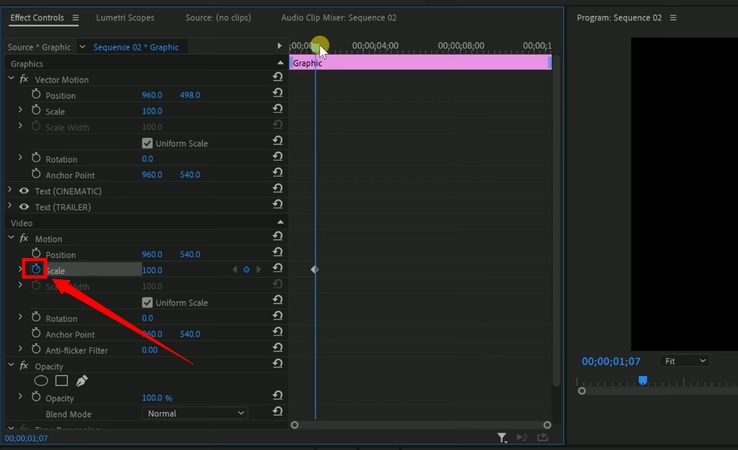Uncheck Uniform Scale under Motion

coord(148,303)
